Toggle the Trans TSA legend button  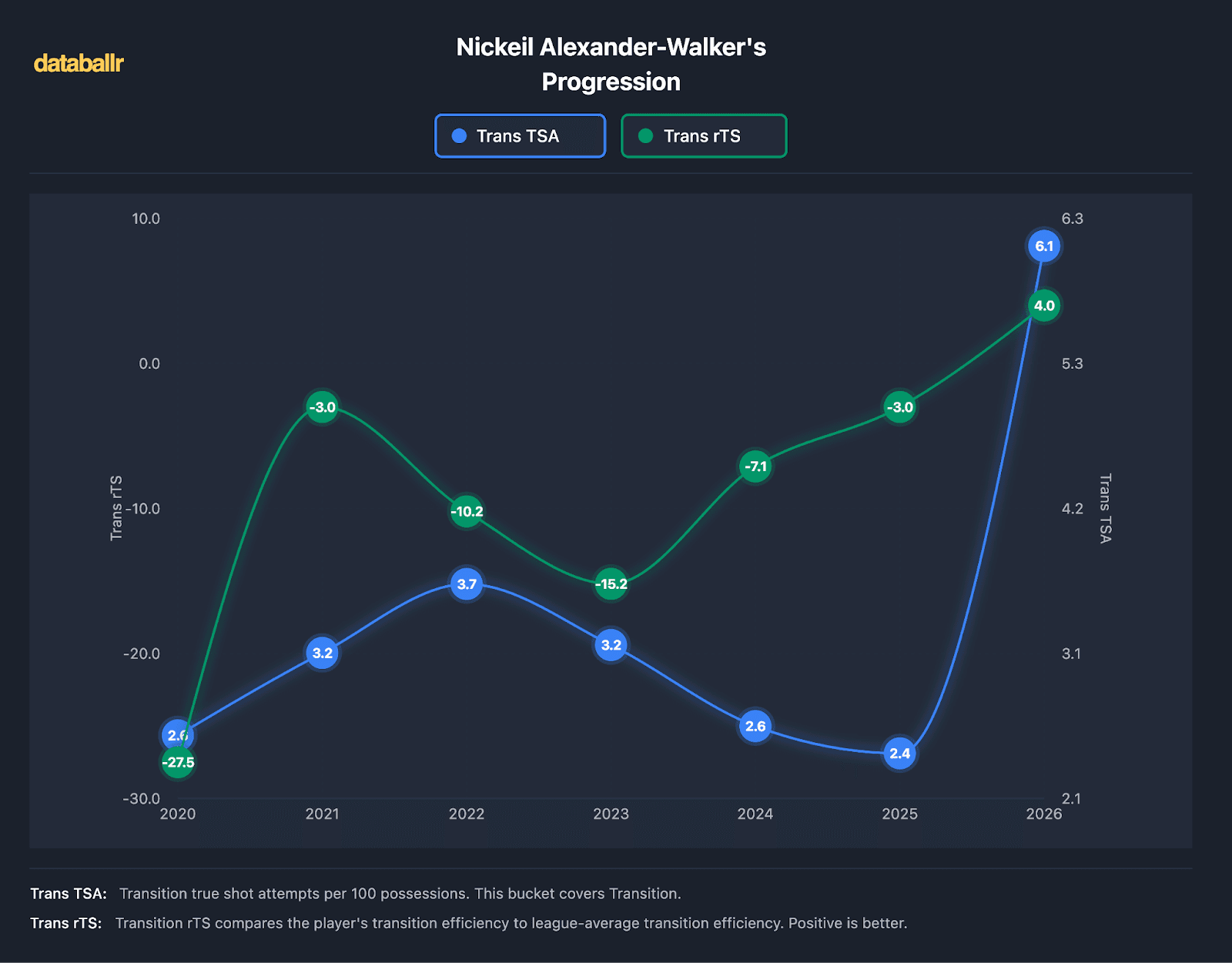tap(520, 136)
